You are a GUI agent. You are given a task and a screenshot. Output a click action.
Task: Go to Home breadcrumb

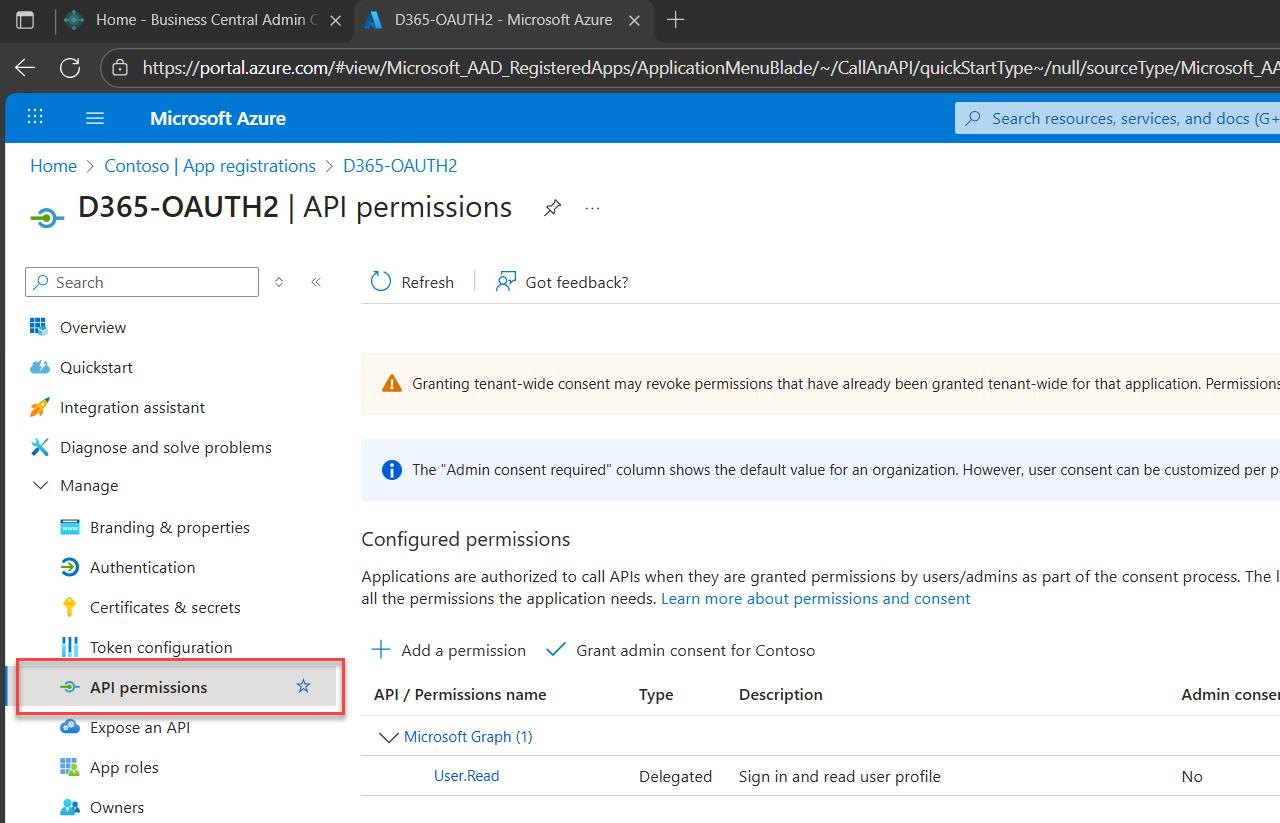point(53,166)
